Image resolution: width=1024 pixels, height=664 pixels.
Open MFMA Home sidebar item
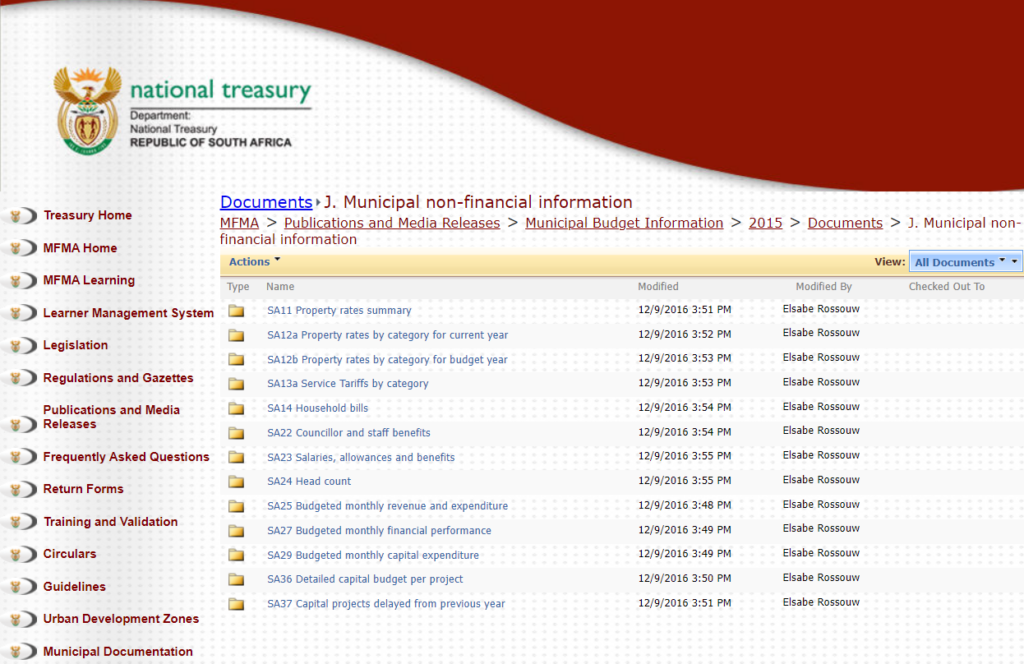80,248
